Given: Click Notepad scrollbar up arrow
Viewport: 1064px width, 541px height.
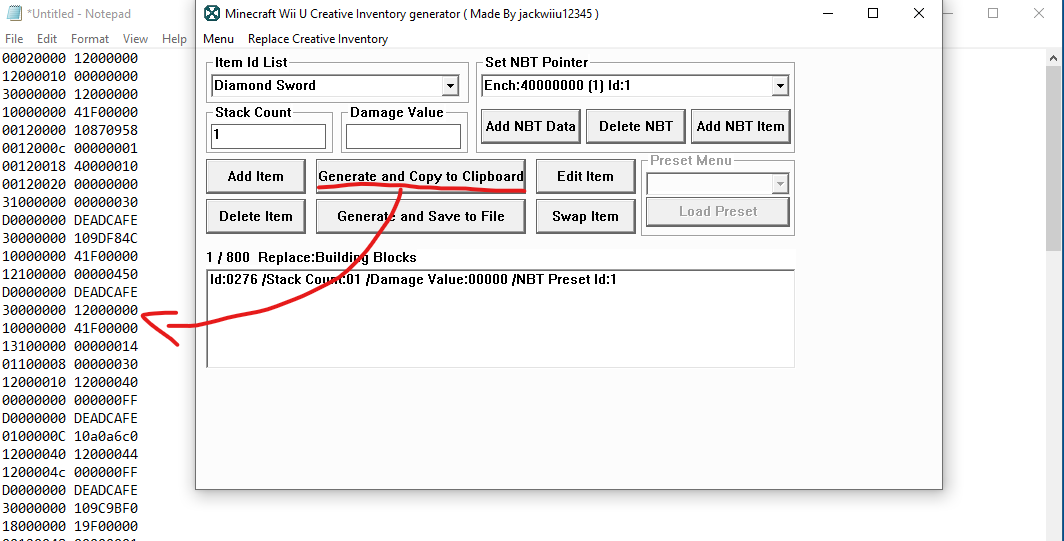Looking at the screenshot, I should [x=1053, y=59].
